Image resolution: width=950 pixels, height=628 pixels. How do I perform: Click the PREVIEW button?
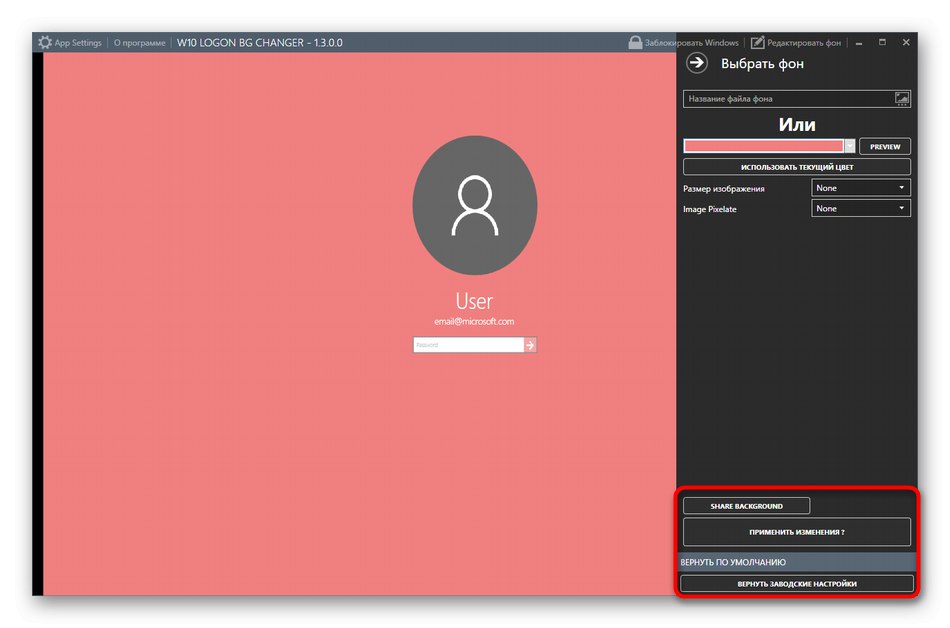point(885,147)
